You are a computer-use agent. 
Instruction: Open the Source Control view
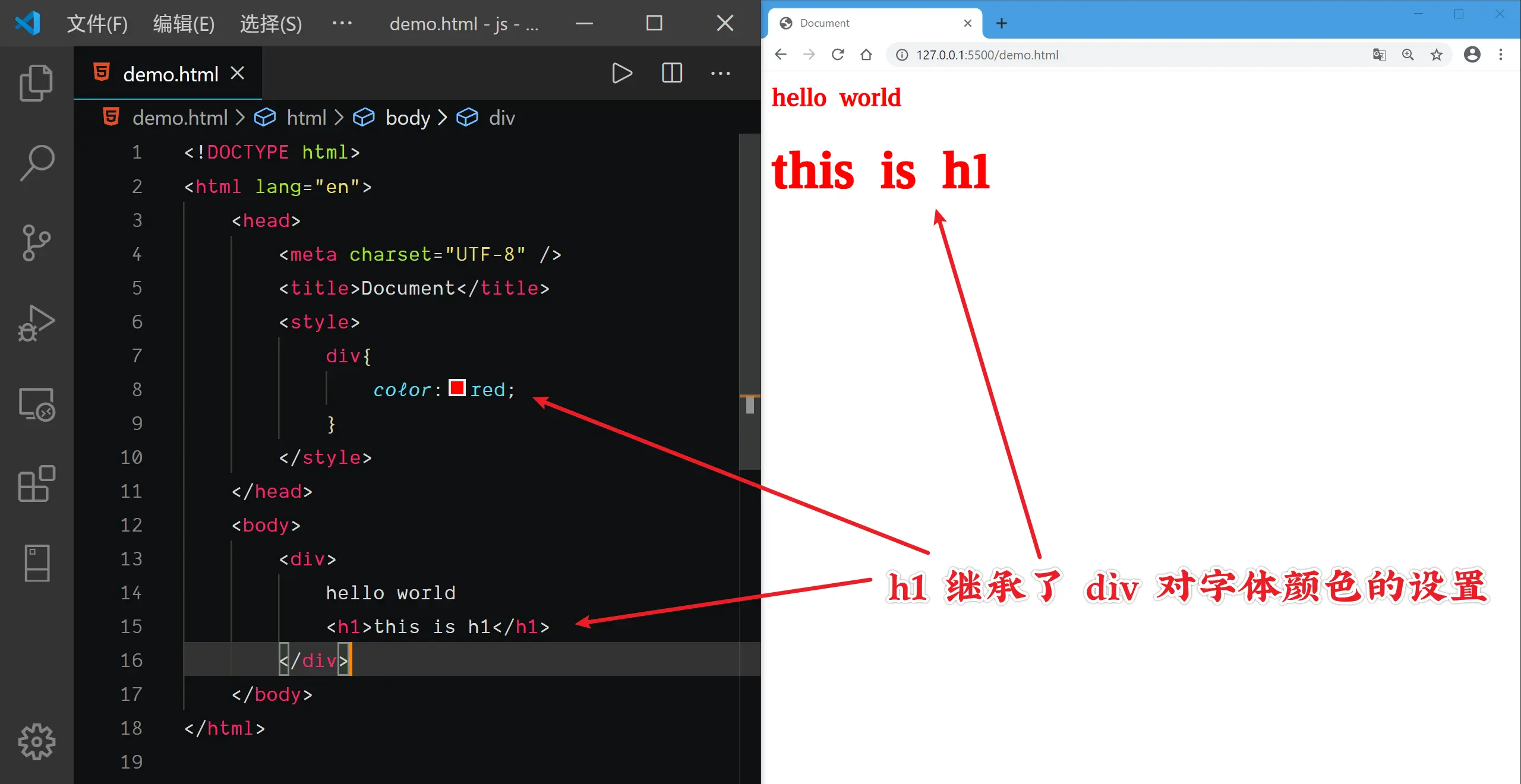(36, 242)
